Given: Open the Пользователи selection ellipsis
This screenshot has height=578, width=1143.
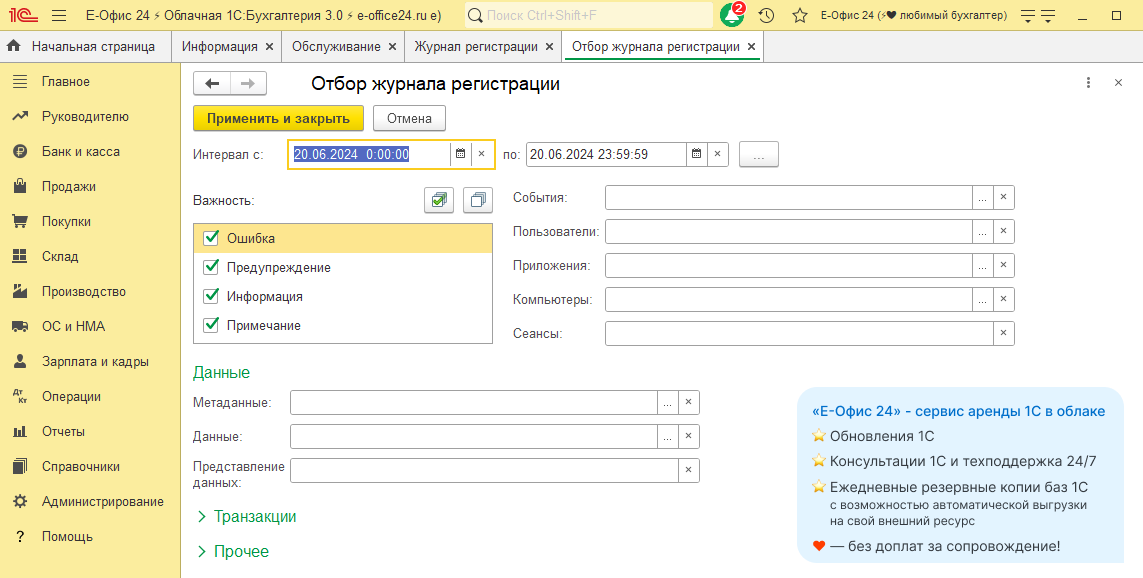Looking at the screenshot, I should click(983, 231).
